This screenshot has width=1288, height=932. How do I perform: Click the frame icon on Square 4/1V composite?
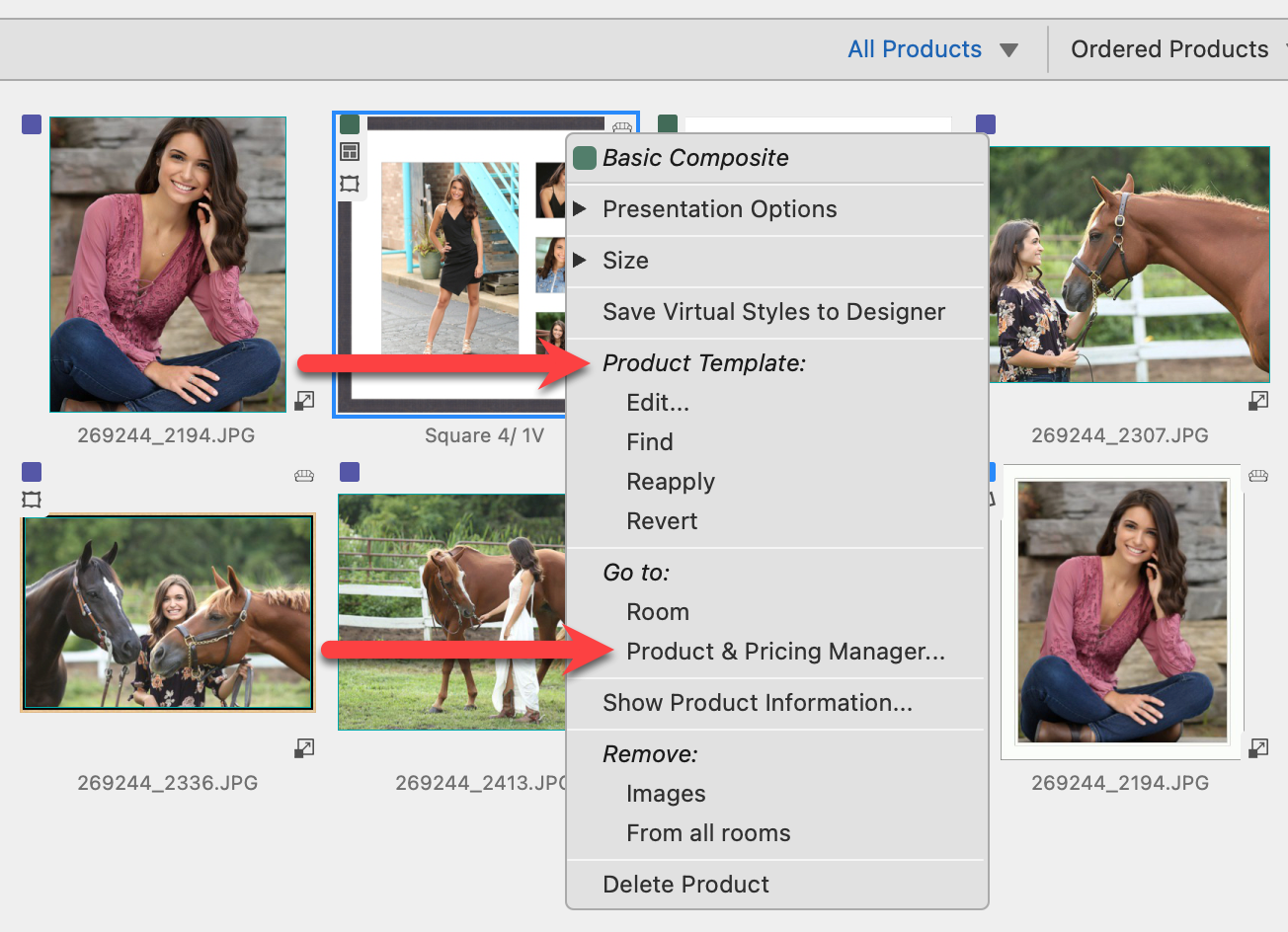(x=350, y=184)
